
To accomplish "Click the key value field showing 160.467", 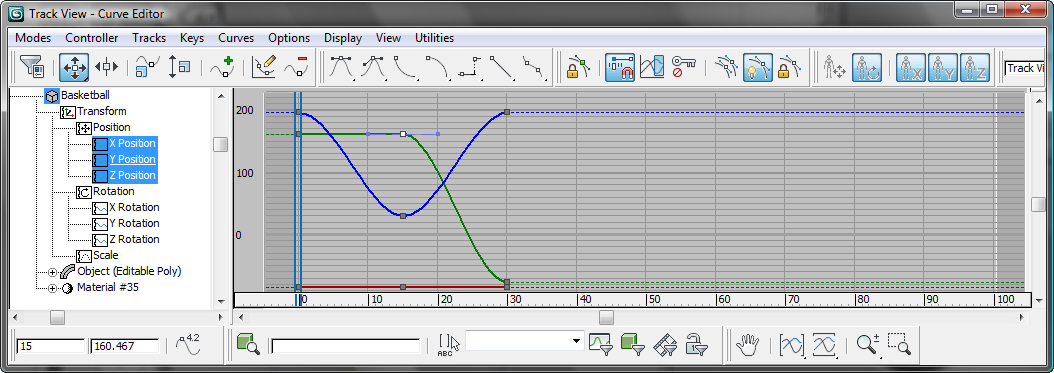I will 124,346.
